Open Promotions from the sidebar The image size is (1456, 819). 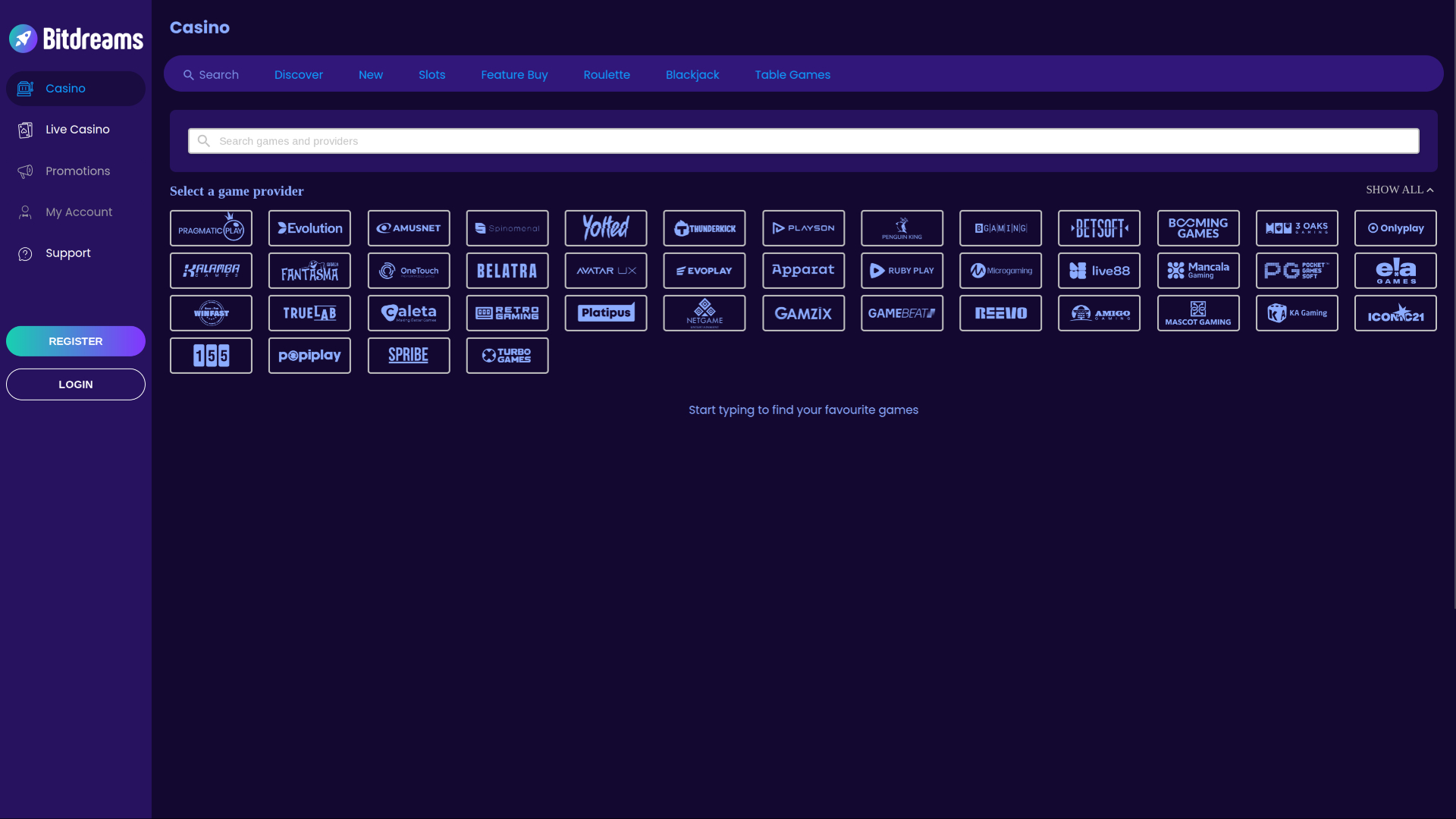[x=75, y=171]
